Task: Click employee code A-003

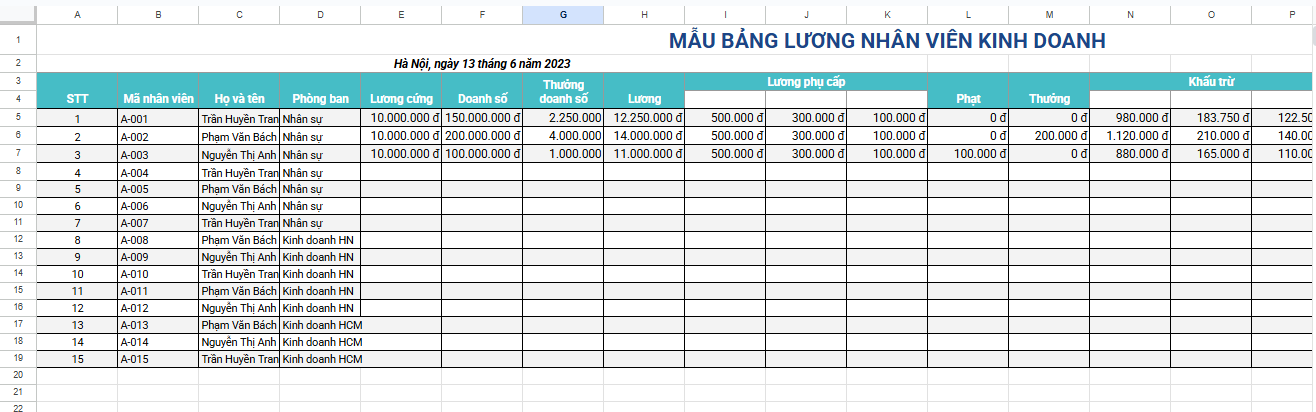Action: coord(158,154)
